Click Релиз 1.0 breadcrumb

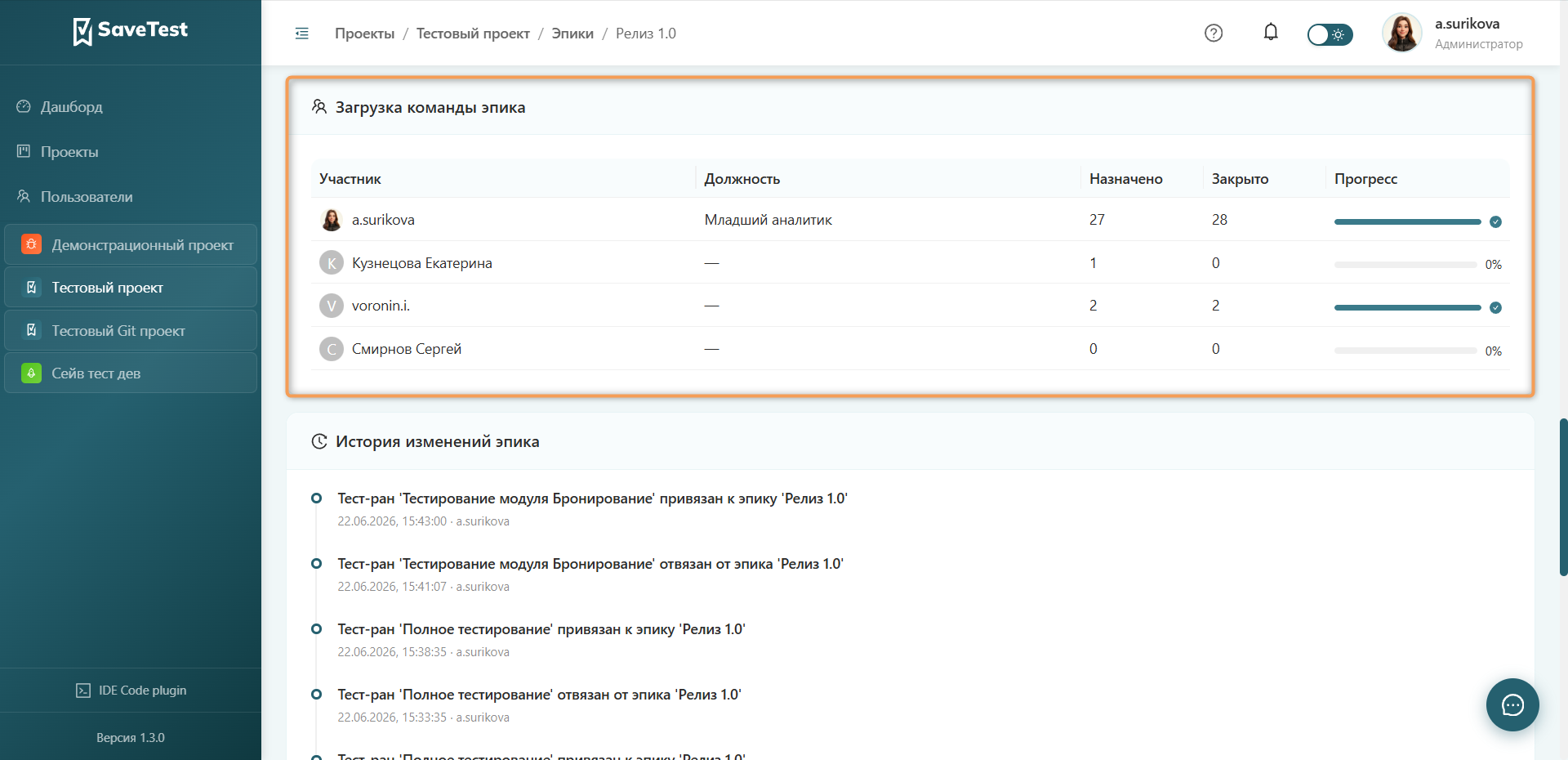coord(646,34)
